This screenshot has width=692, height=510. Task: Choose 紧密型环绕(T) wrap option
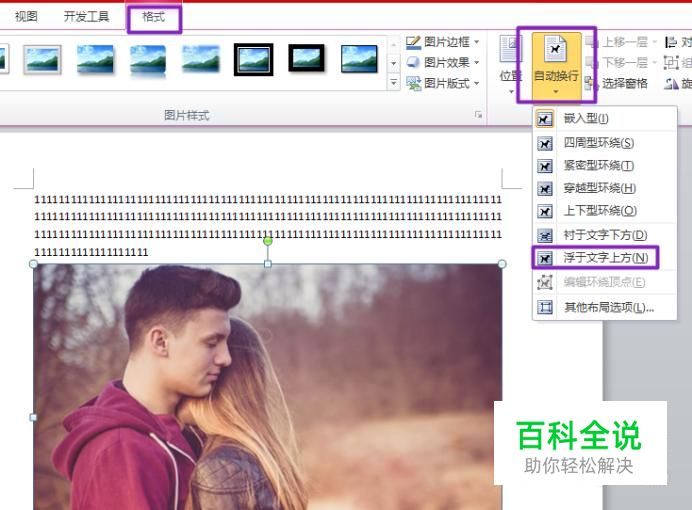(605, 166)
